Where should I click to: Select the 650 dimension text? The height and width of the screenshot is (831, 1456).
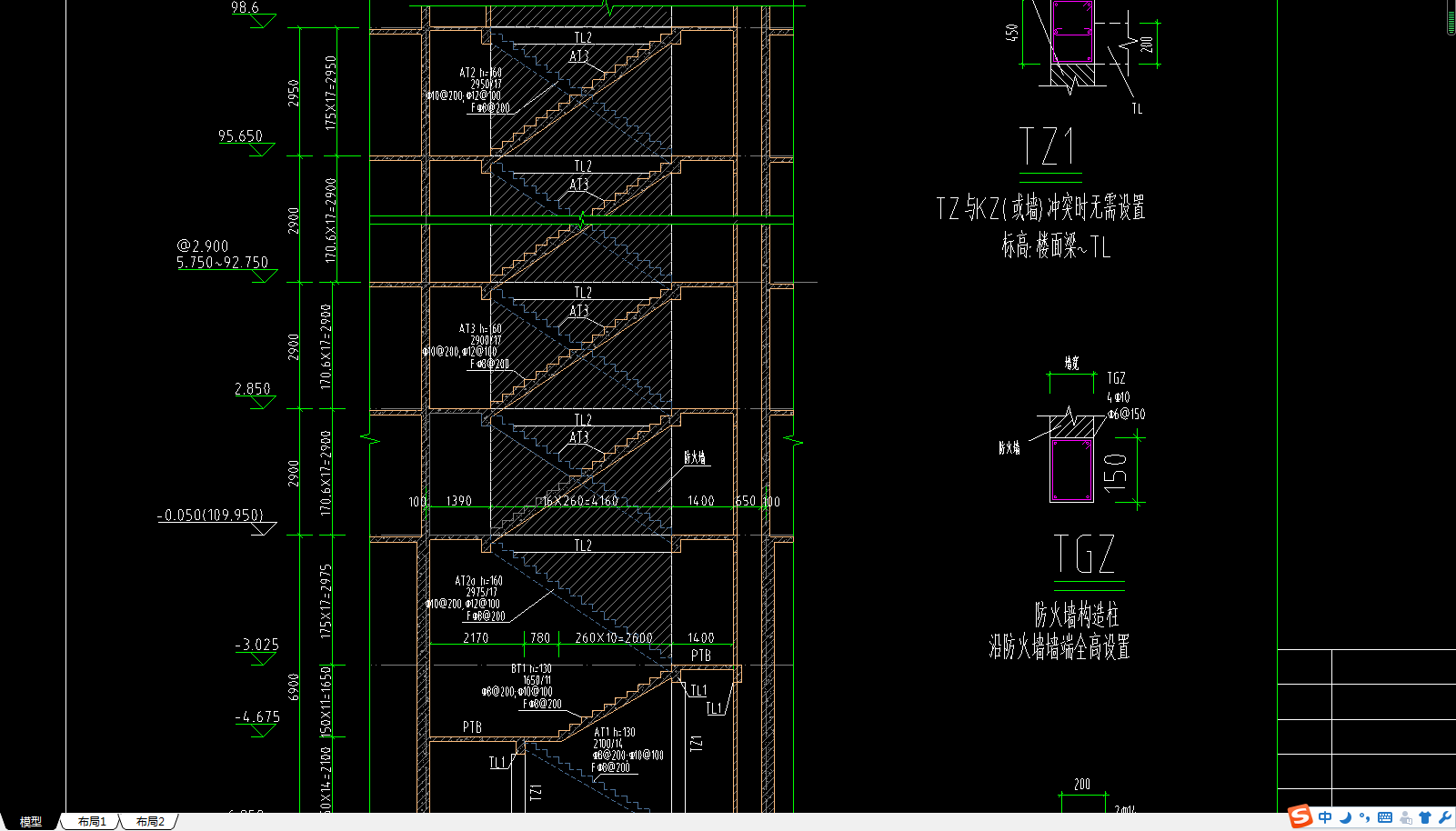[746, 501]
